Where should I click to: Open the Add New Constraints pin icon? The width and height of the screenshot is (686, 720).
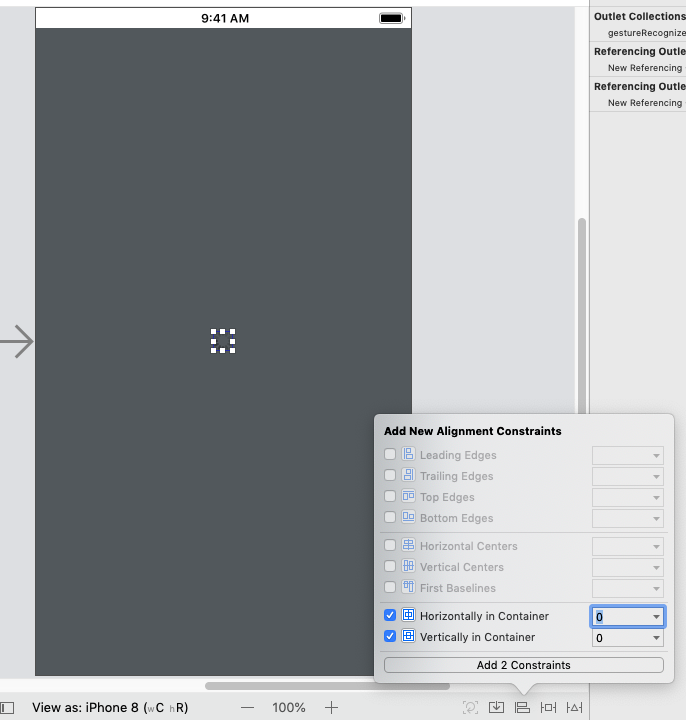[548, 708]
